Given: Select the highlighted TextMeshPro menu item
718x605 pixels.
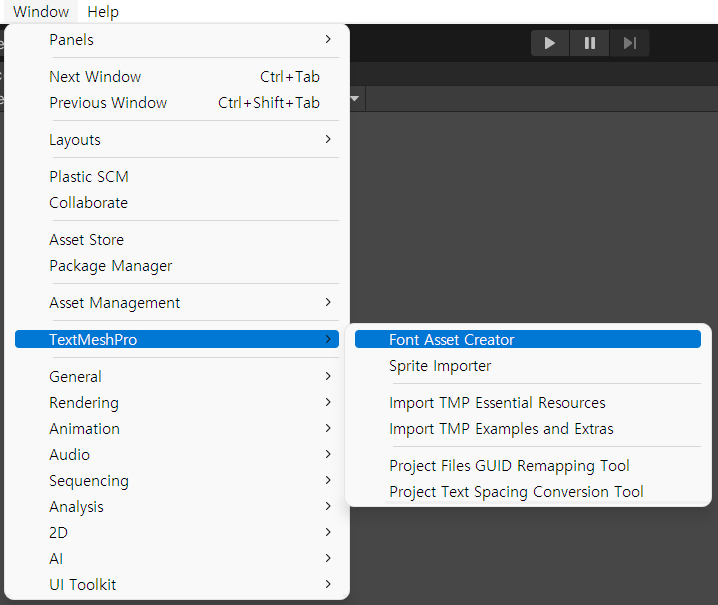Looking at the screenshot, I should click(177, 339).
